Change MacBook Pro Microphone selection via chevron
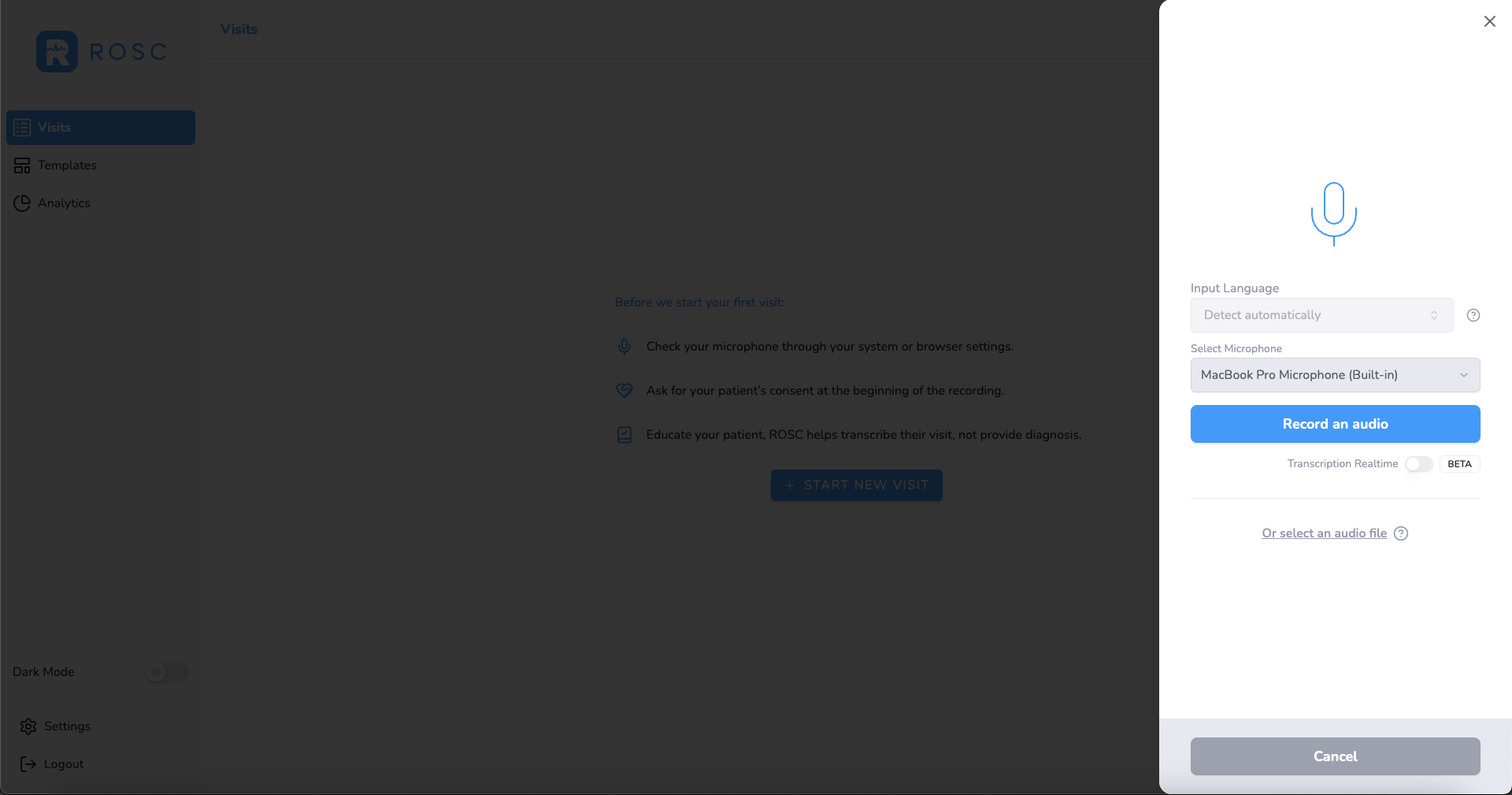1512x795 pixels. (x=1463, y=375)
